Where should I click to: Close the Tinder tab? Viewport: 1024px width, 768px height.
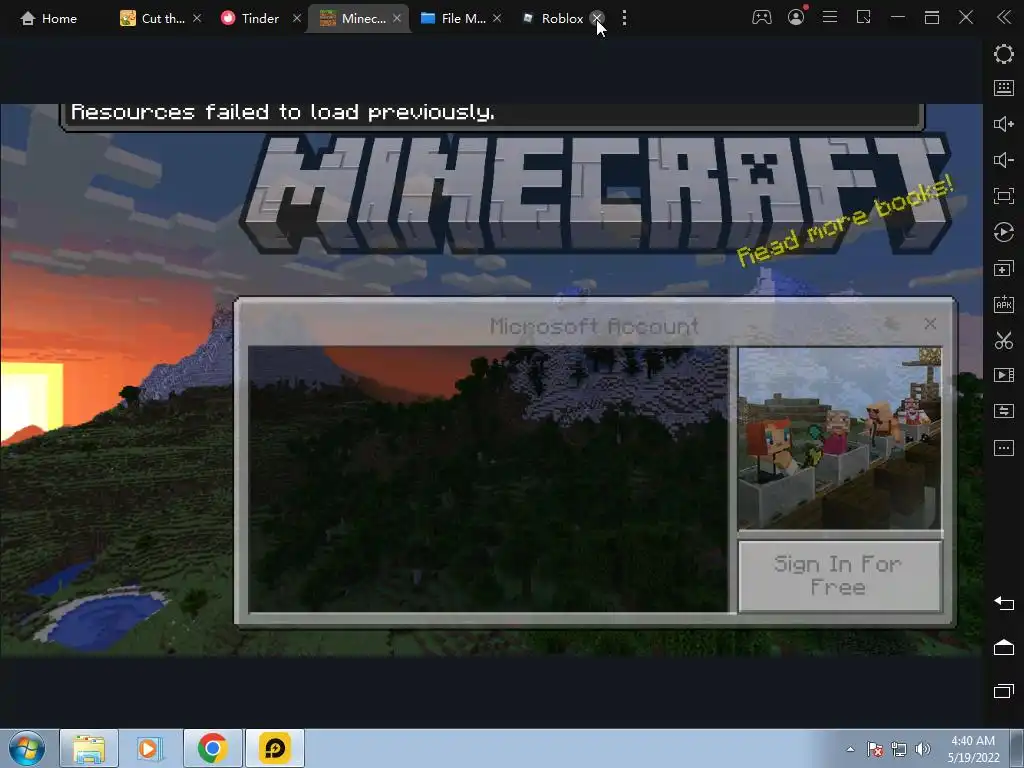point(296,18)
